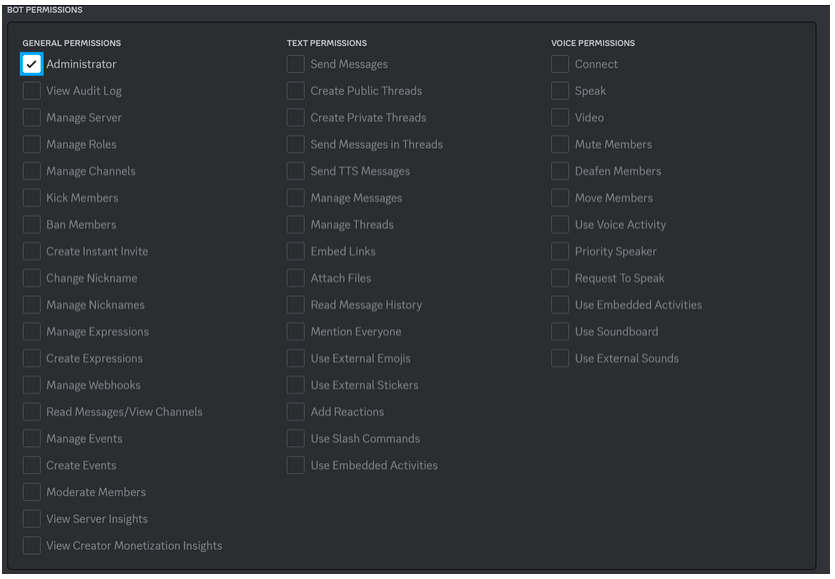This screenshot has height=579, width=835.
Task: Enable Send Messages in Threads
Action: pyautogui.click(x=296, y=144)
